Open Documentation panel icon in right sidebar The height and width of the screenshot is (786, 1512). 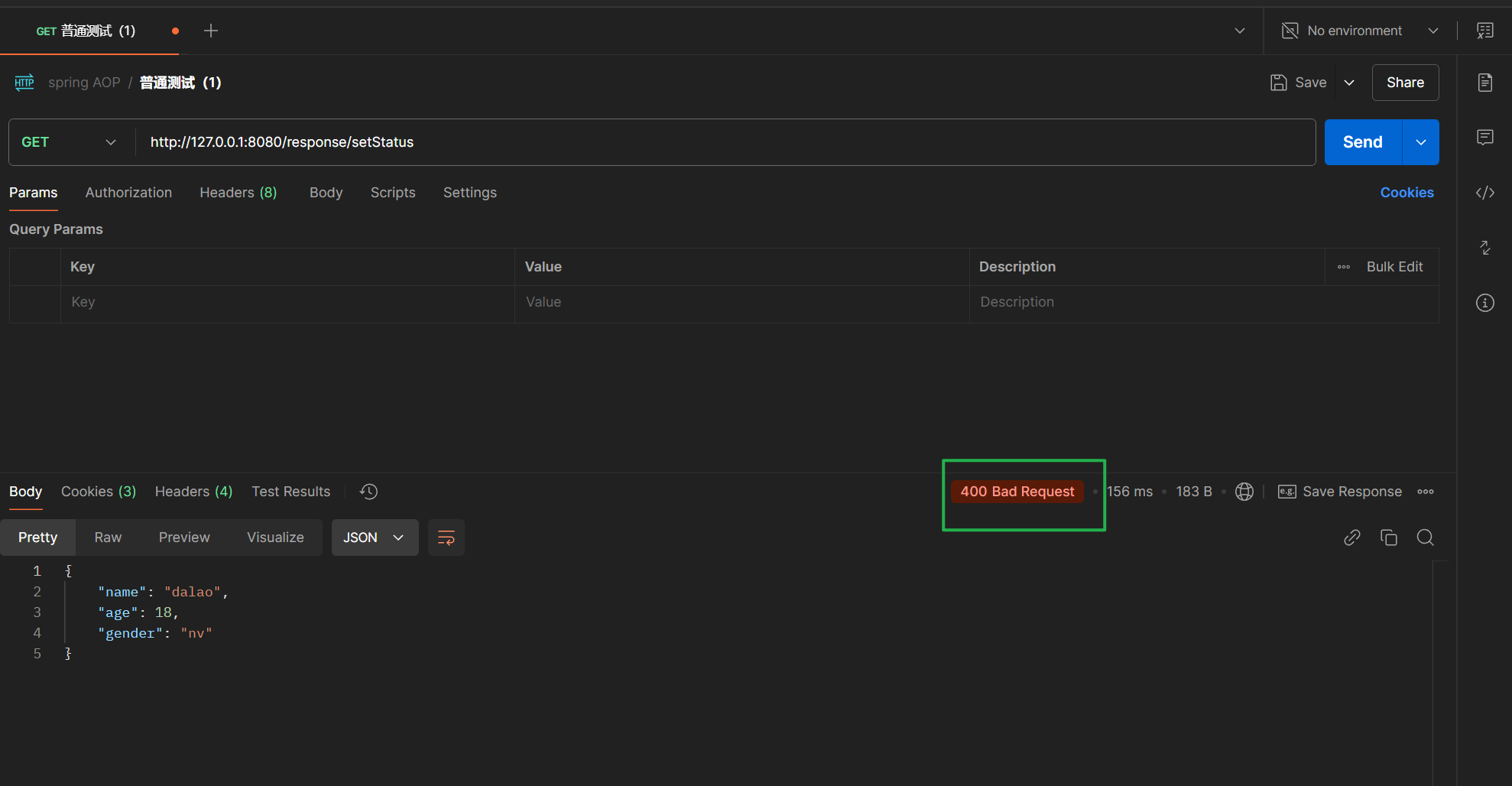pyautogui.click(x=1484, y=83)
